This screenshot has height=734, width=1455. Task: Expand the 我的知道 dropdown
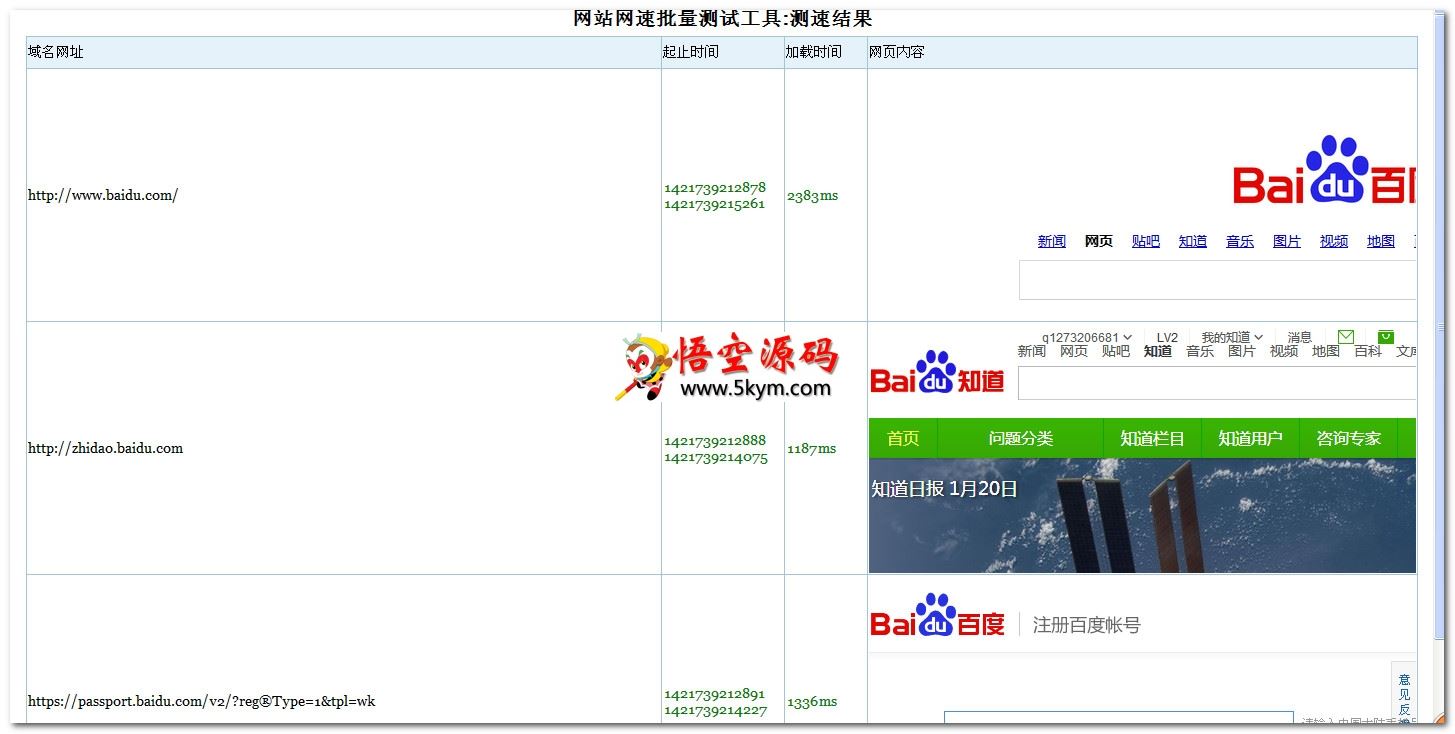coord(1232,338)
